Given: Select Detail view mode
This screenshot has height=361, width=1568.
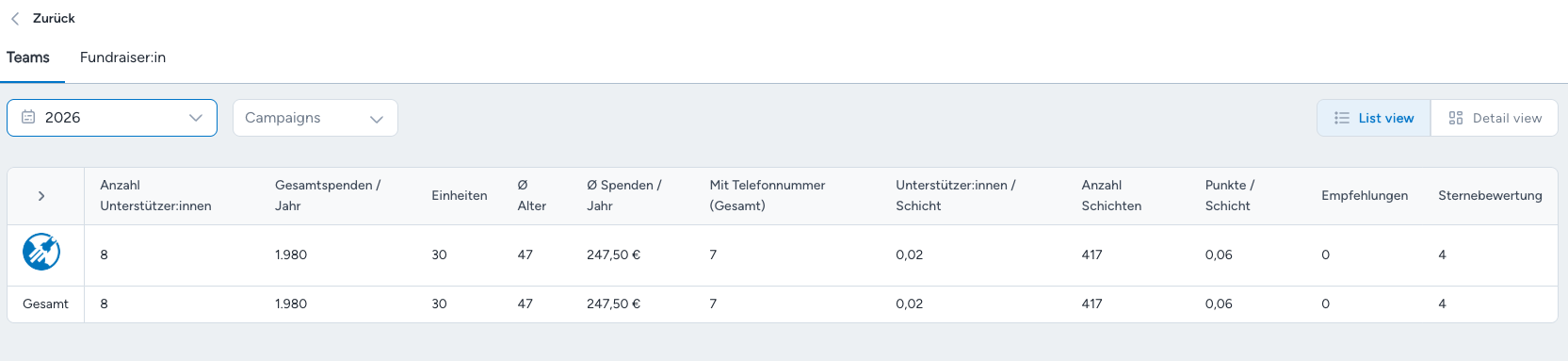Looking at the screenshot, I should [1495, 119].
